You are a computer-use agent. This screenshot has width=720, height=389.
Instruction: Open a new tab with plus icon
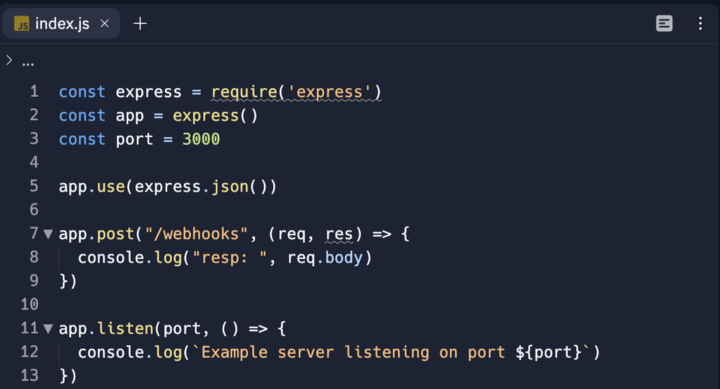click(140, 23)
